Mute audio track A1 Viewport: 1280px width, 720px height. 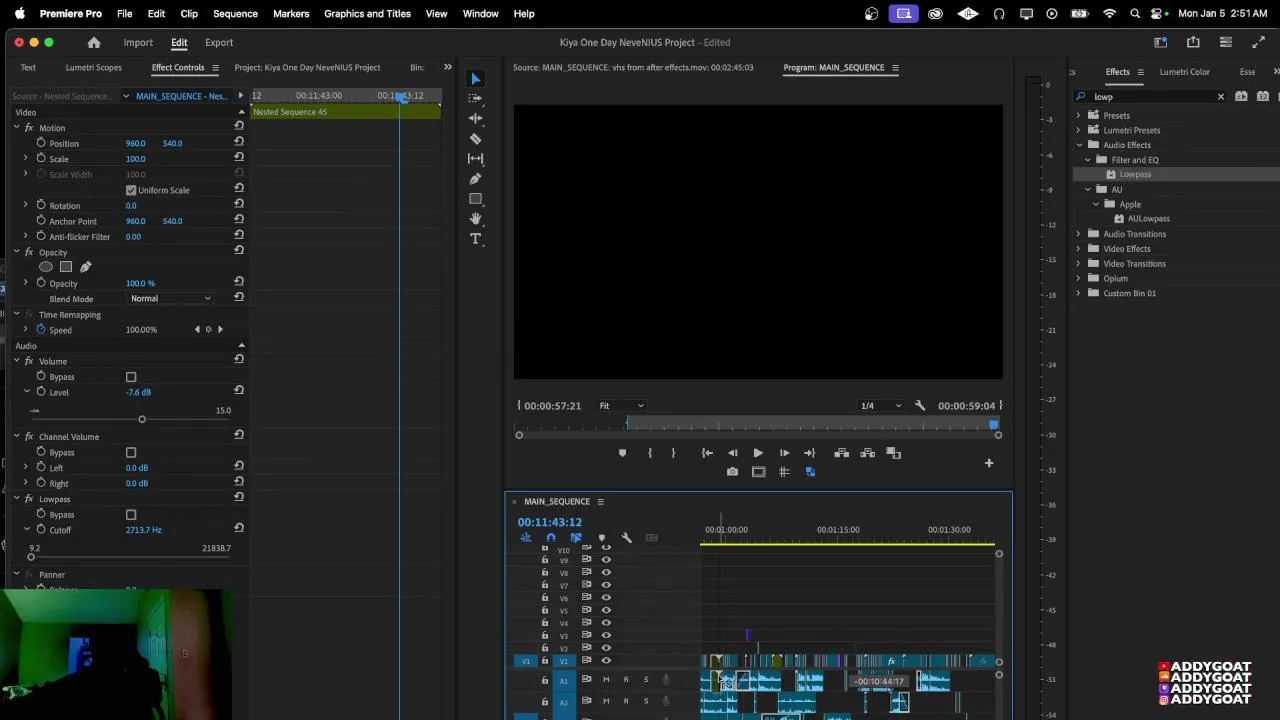[606, 680]
